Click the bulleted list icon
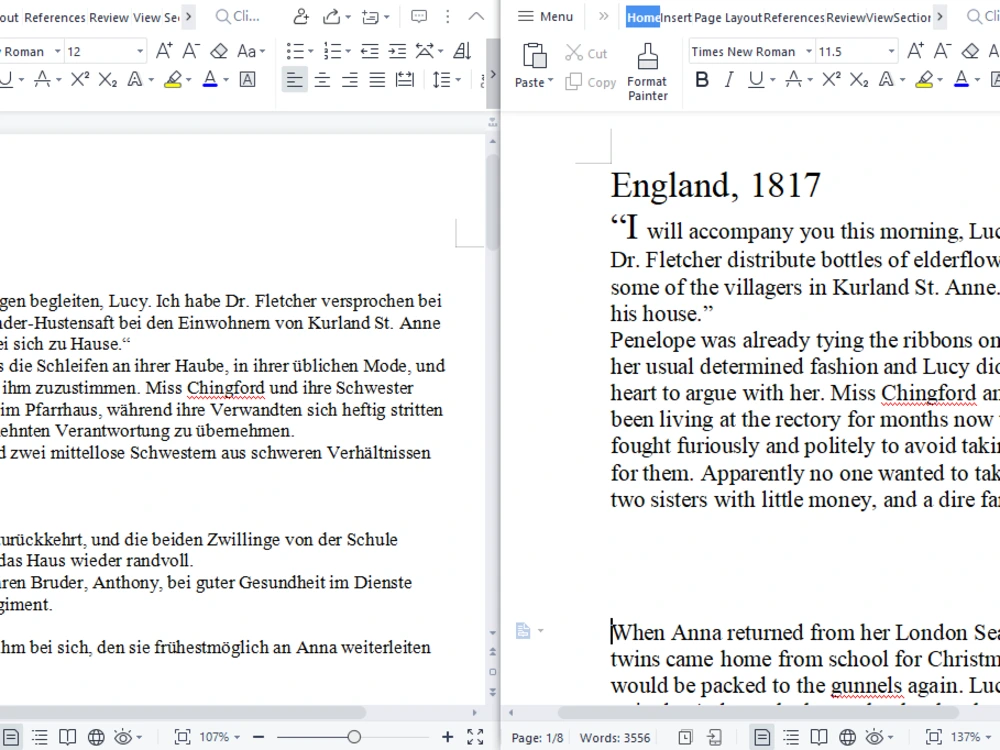This screenshot has width=1000, height=750. point(295,50)
